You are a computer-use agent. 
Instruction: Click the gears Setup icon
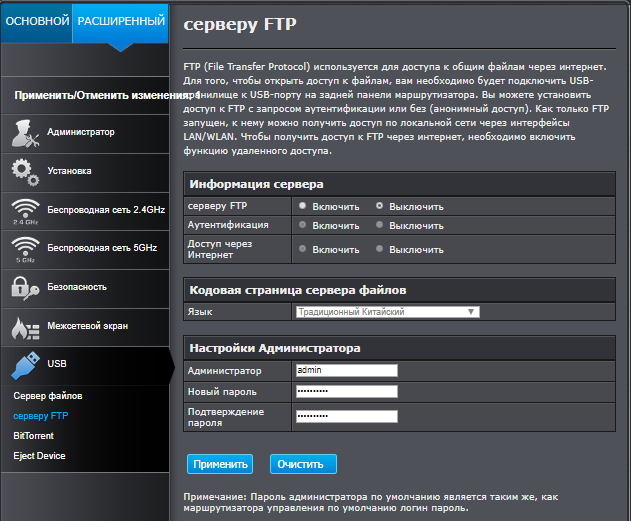point(25,172)
